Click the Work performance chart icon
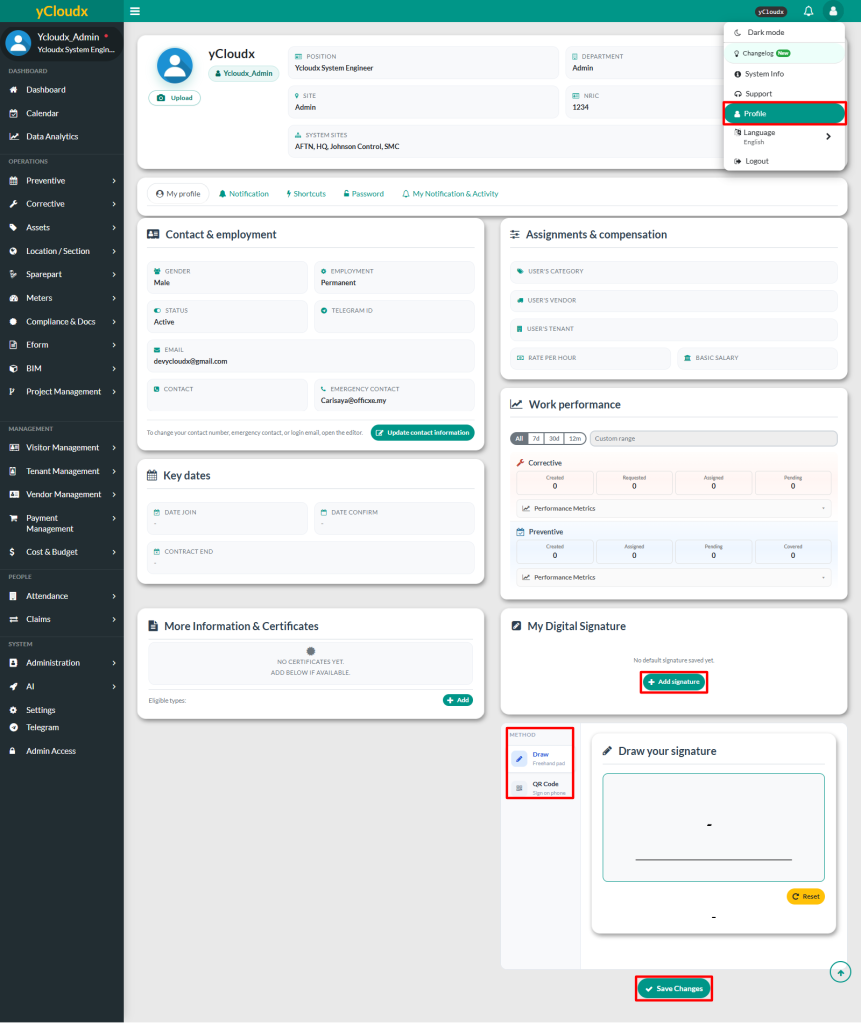The height and width of the screenshot is (1024, 861). [x=516, y=404]
